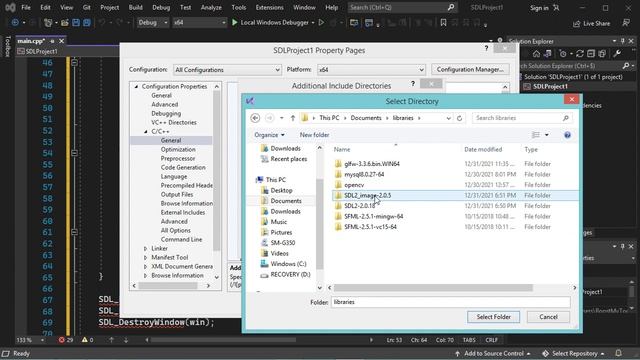Click the blue help icon in Select Directory
Image resolution: width=640 pixels, height=360 pixels.
(567, 135)
